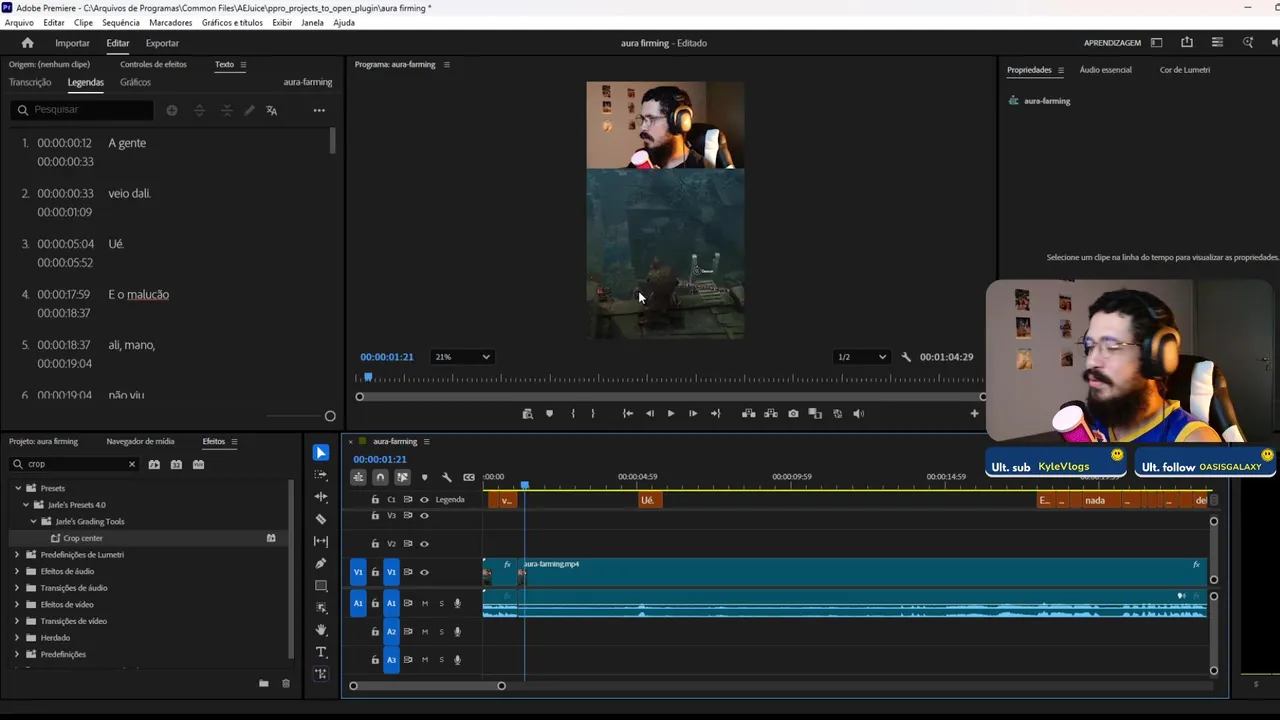Select the Rectangle tool

[x=321, y=586]
